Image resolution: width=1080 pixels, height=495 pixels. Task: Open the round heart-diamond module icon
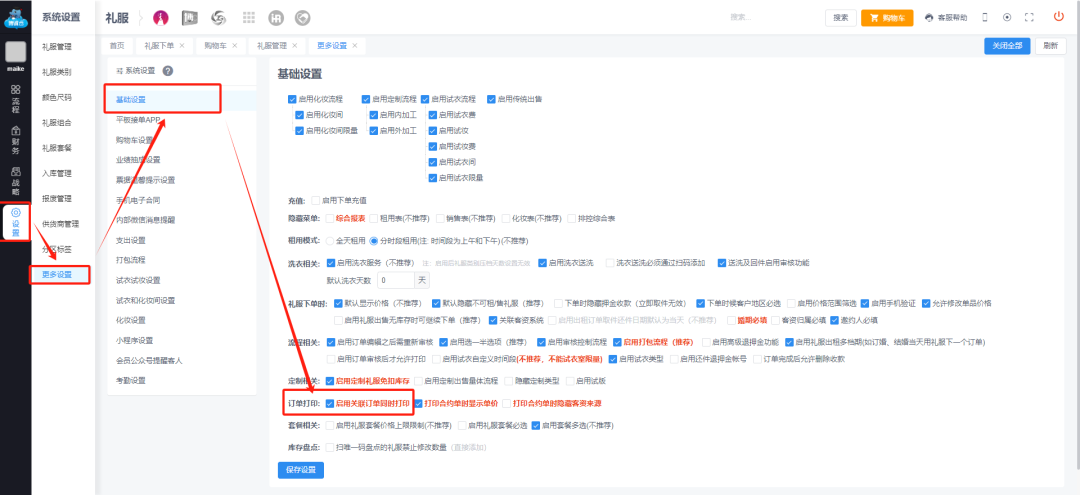(x=302, y=18)
